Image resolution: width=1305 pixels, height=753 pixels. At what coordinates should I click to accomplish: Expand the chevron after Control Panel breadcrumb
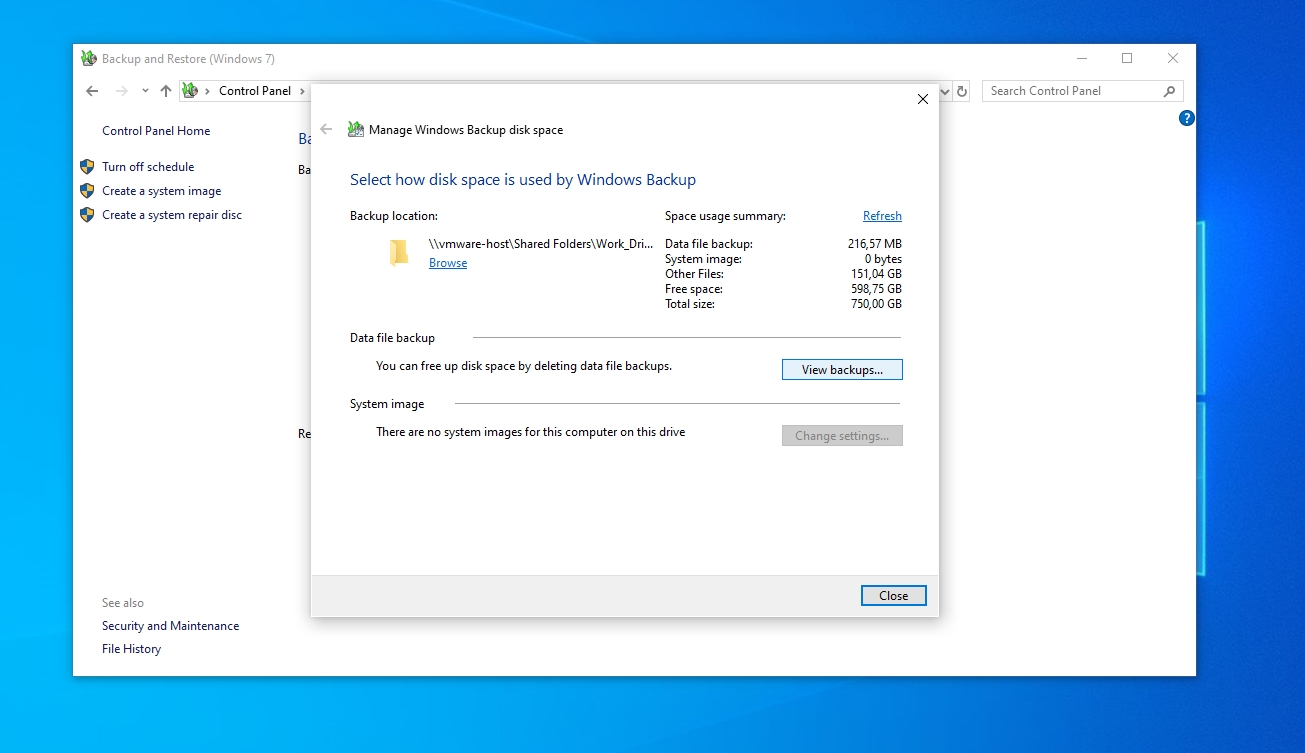point(302,91)
